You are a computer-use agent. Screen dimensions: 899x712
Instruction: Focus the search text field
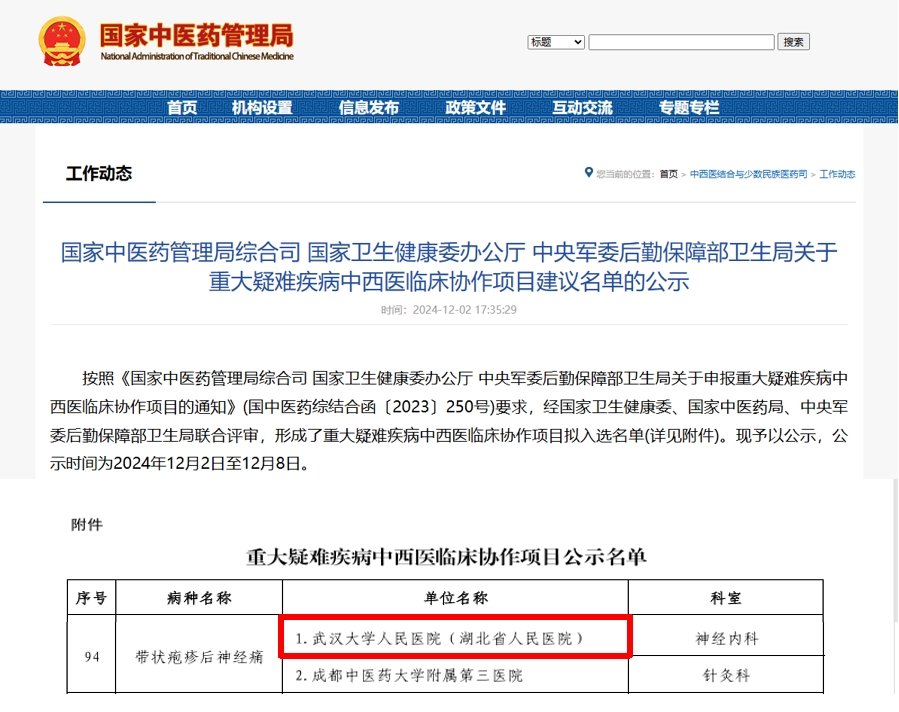[681, 42]
